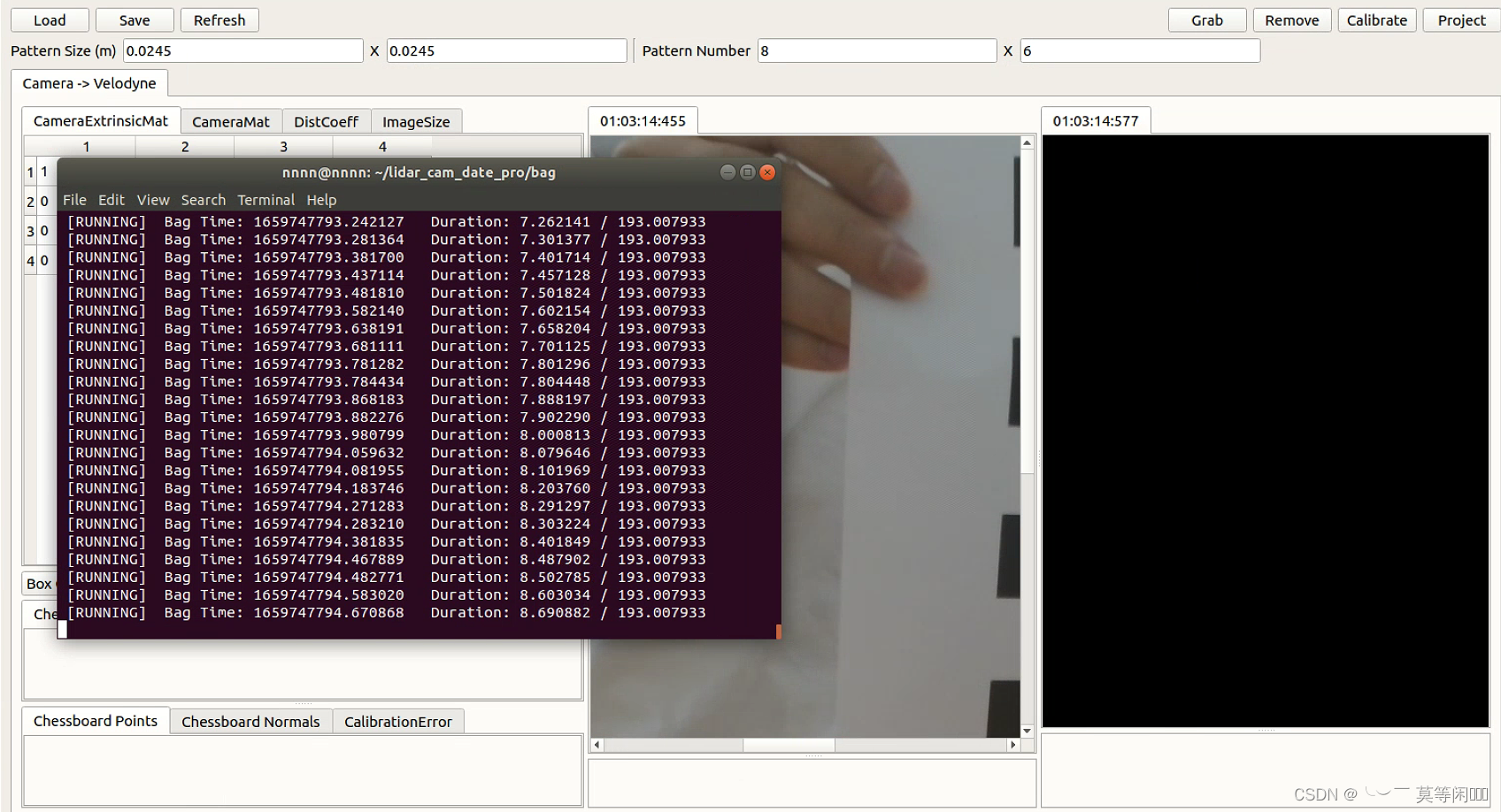Click matrix column header 2
The image size is (1501, 812).
185,147
